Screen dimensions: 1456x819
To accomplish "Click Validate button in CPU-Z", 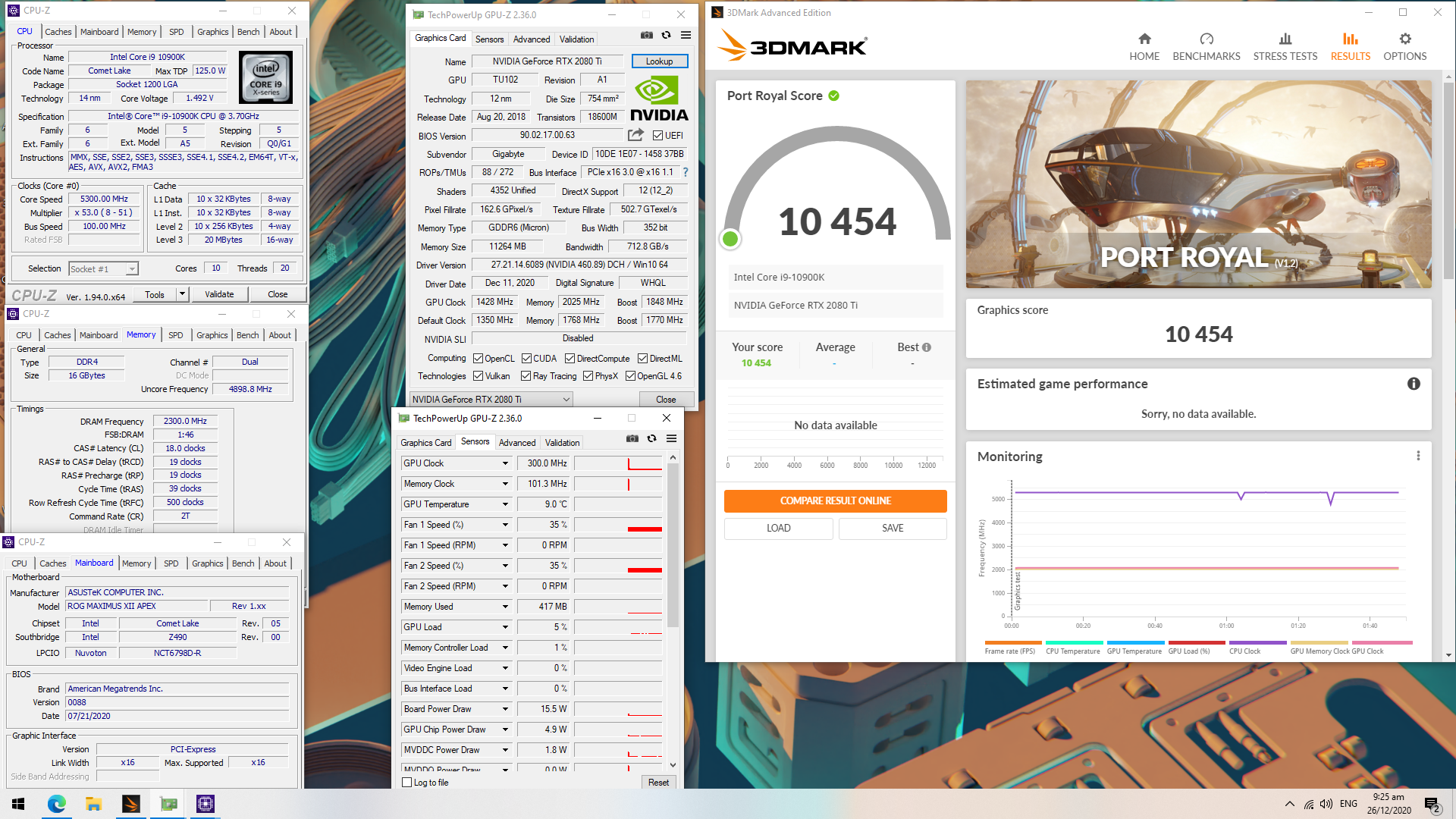I will [x=219, y=294].
